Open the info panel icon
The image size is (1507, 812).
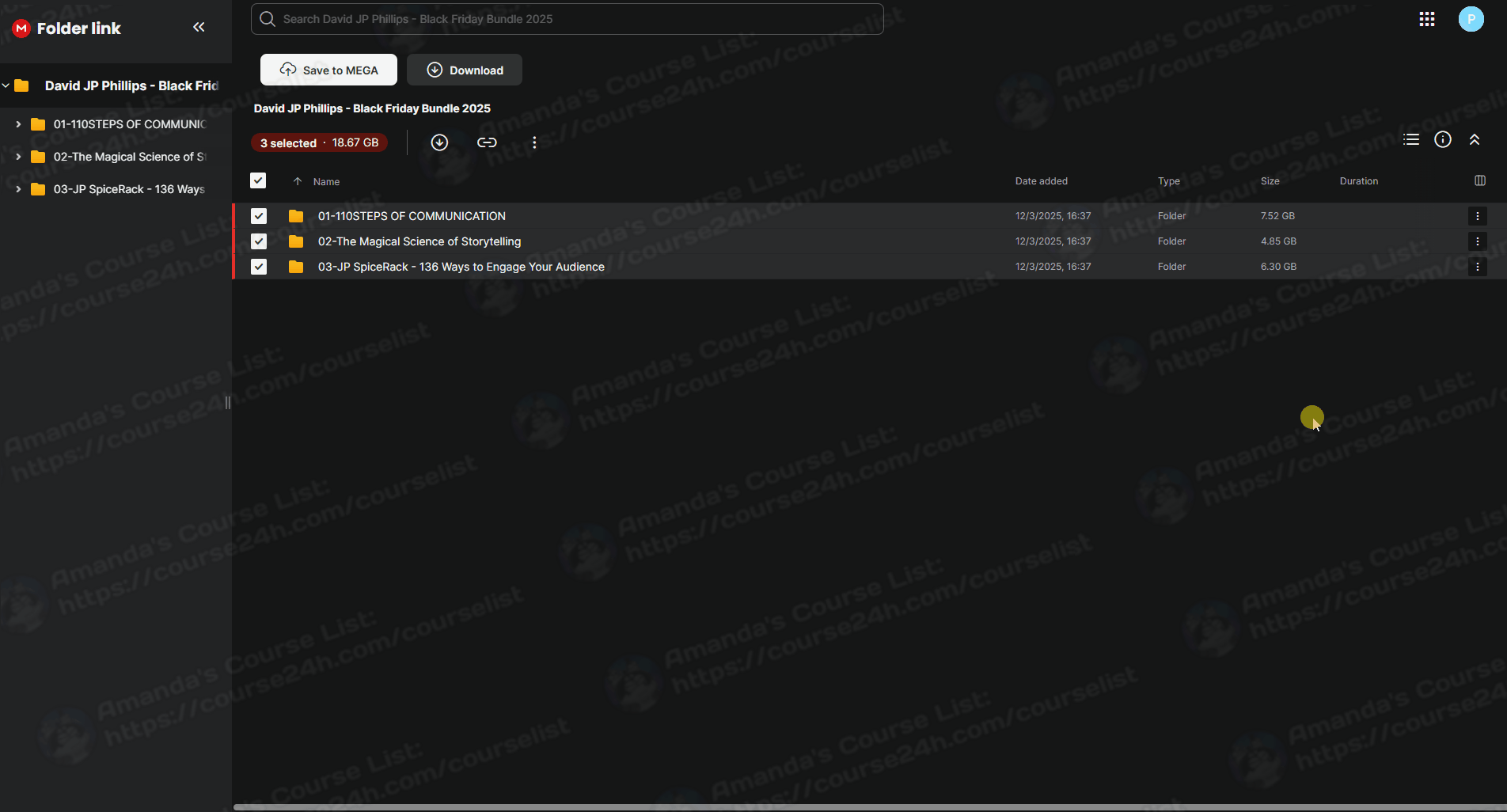coord(1443,140)
